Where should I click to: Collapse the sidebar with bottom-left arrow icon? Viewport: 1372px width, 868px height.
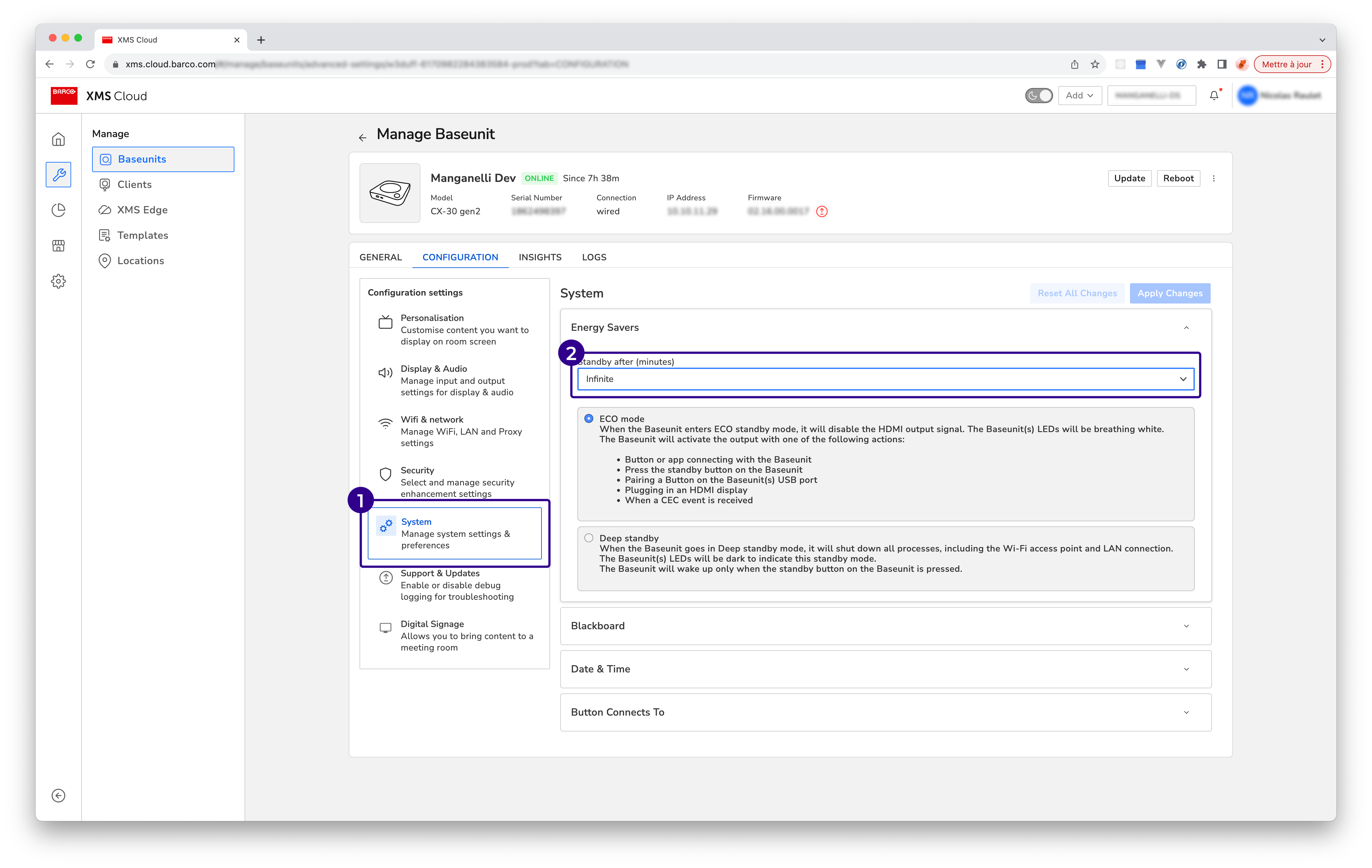pyautogui.click(x=58, y=796)
